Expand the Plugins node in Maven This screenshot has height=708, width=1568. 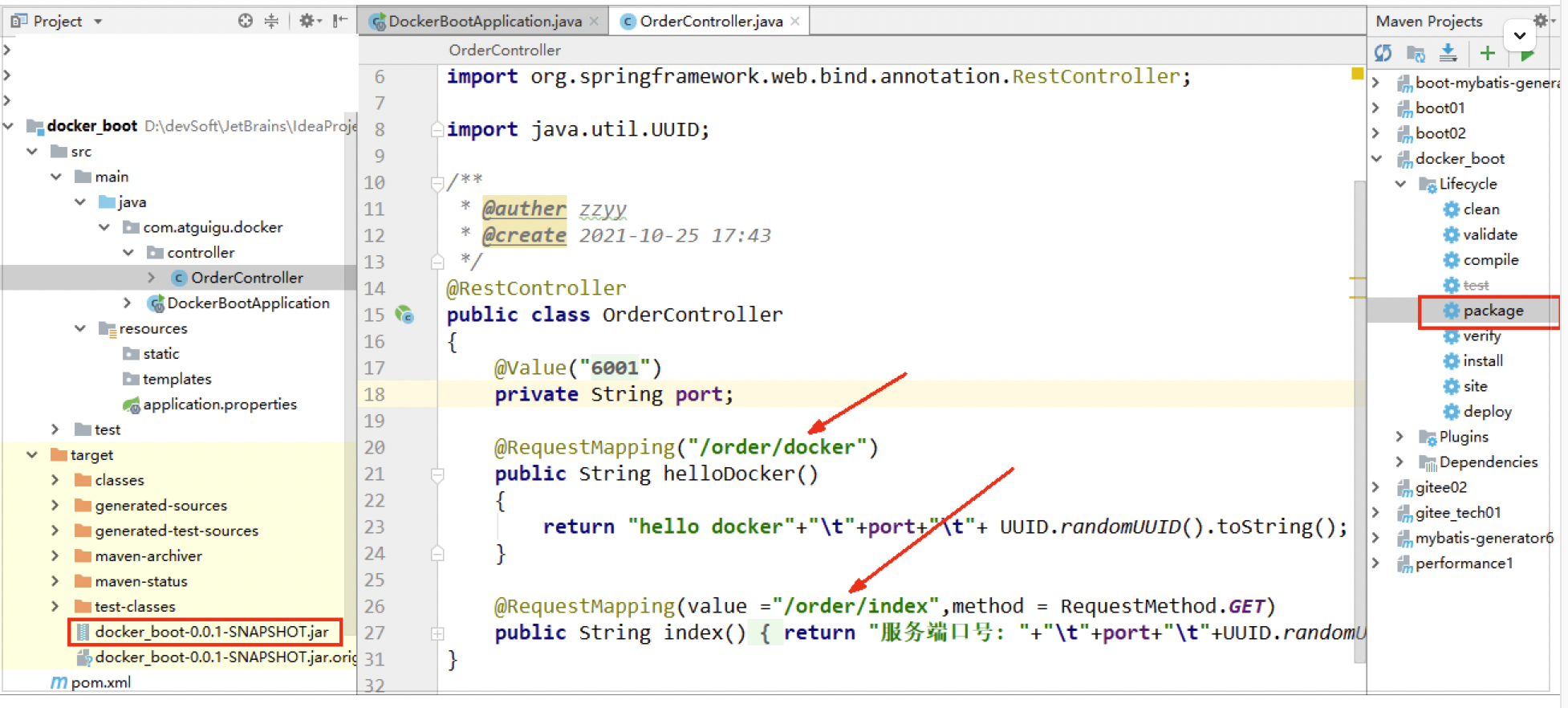click(1399, 437)
